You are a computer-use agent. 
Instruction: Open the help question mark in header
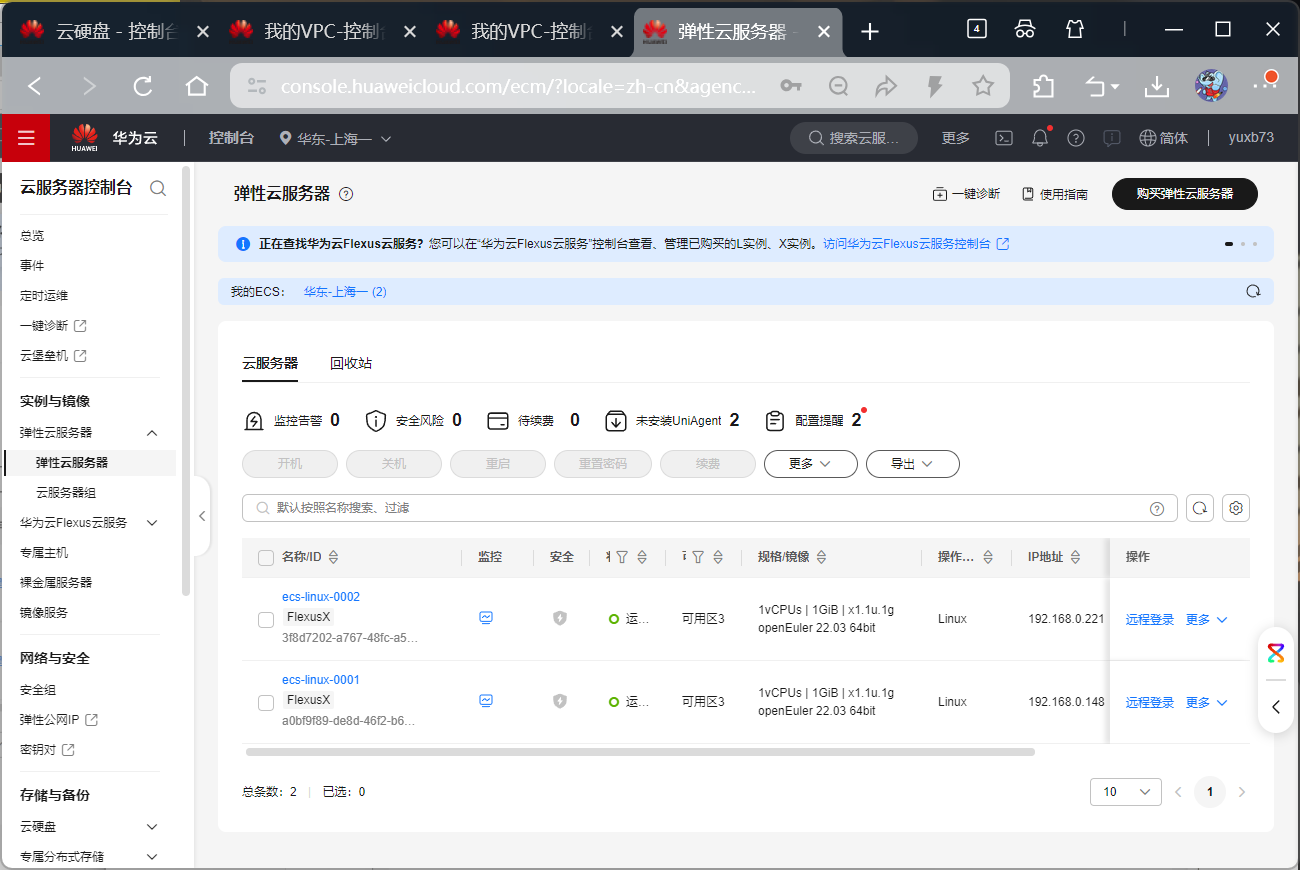pyautogui.click(x=1076, y=138)
